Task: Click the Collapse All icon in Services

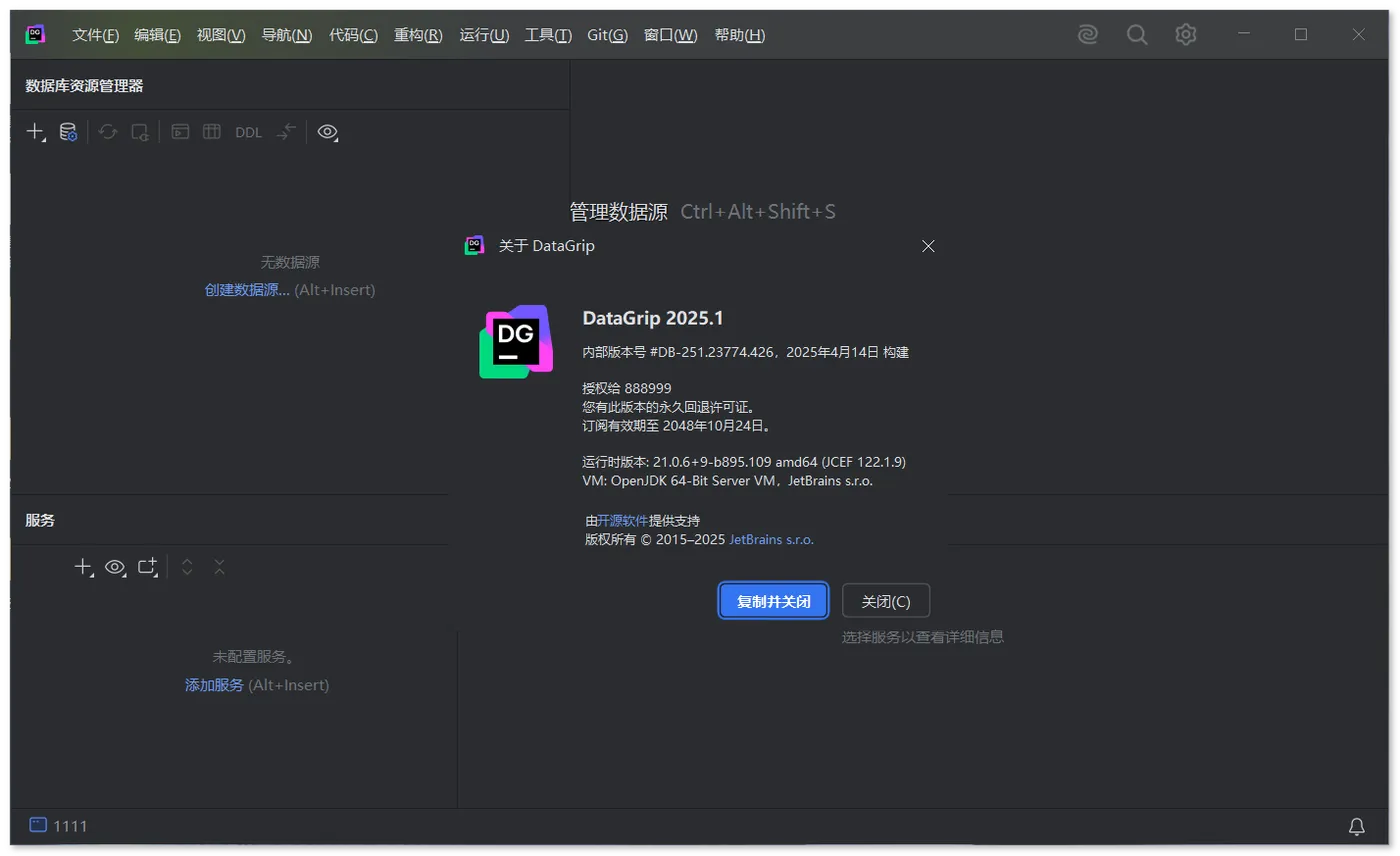Action: (219, 567)
